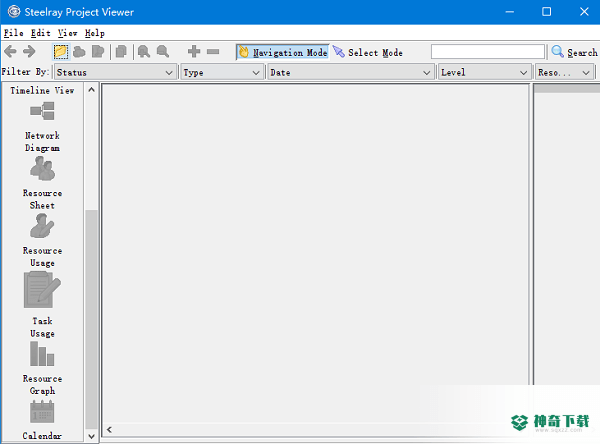This screenshot has width=600, height=444.
Task: Switch to Select Mode
Action: 368,52
